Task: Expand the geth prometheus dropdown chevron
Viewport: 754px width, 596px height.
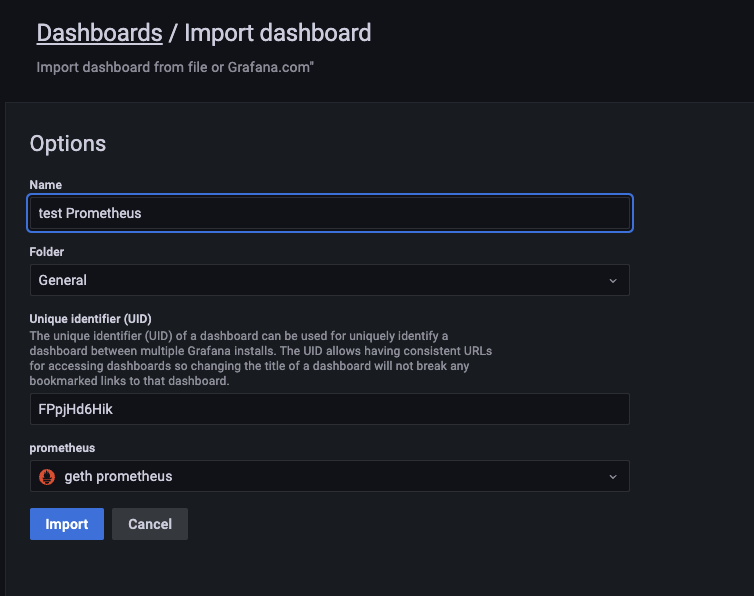Action: coord(613,477)
